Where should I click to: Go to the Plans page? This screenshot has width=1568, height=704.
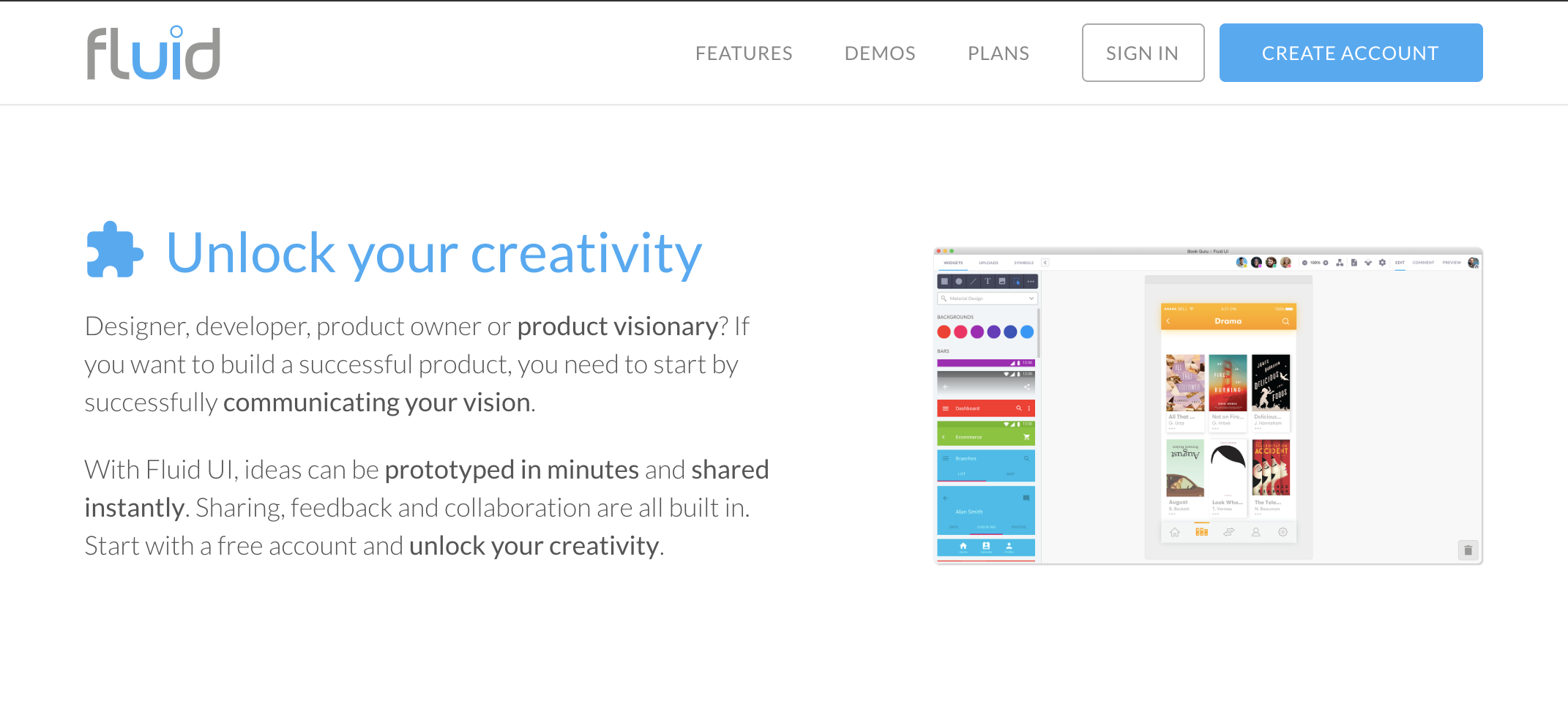coord(998,53)
